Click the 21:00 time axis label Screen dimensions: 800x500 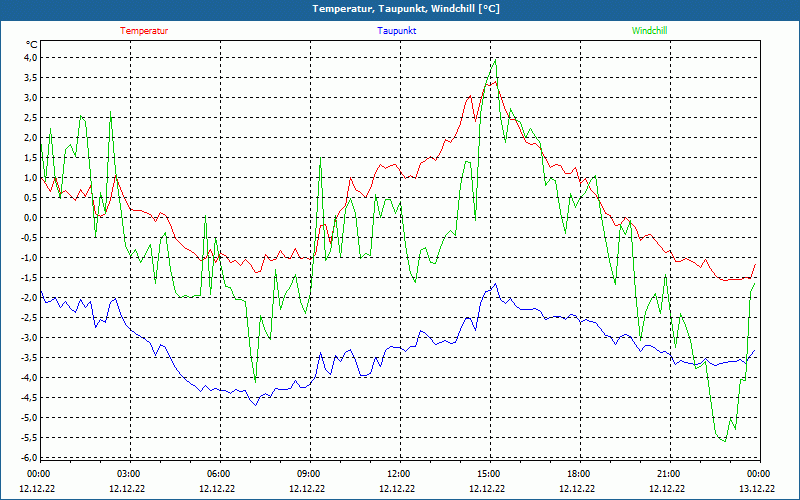coord(668,474)
